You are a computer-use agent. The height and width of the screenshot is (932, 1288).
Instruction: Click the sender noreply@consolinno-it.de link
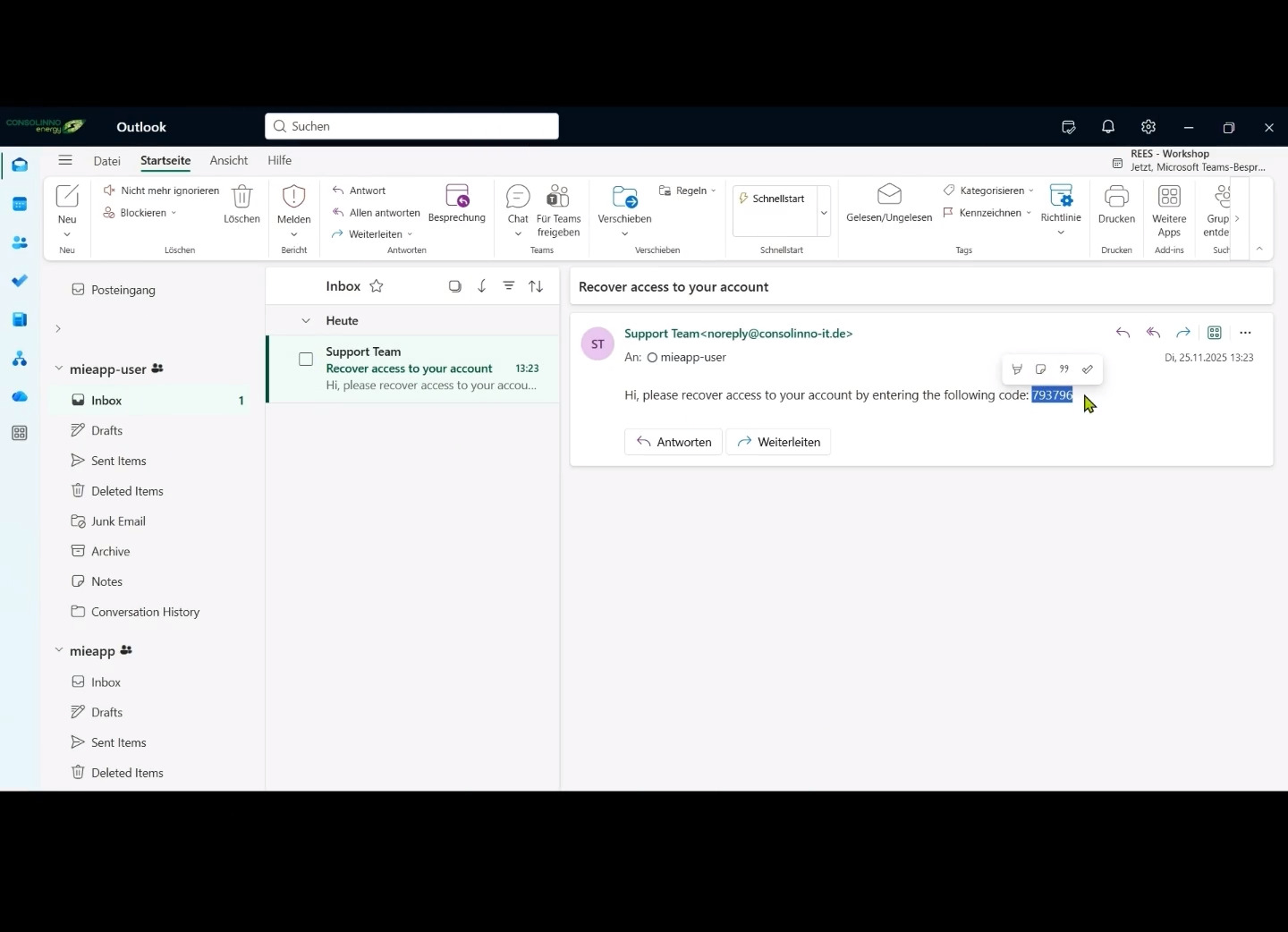[x=738, y=333]
